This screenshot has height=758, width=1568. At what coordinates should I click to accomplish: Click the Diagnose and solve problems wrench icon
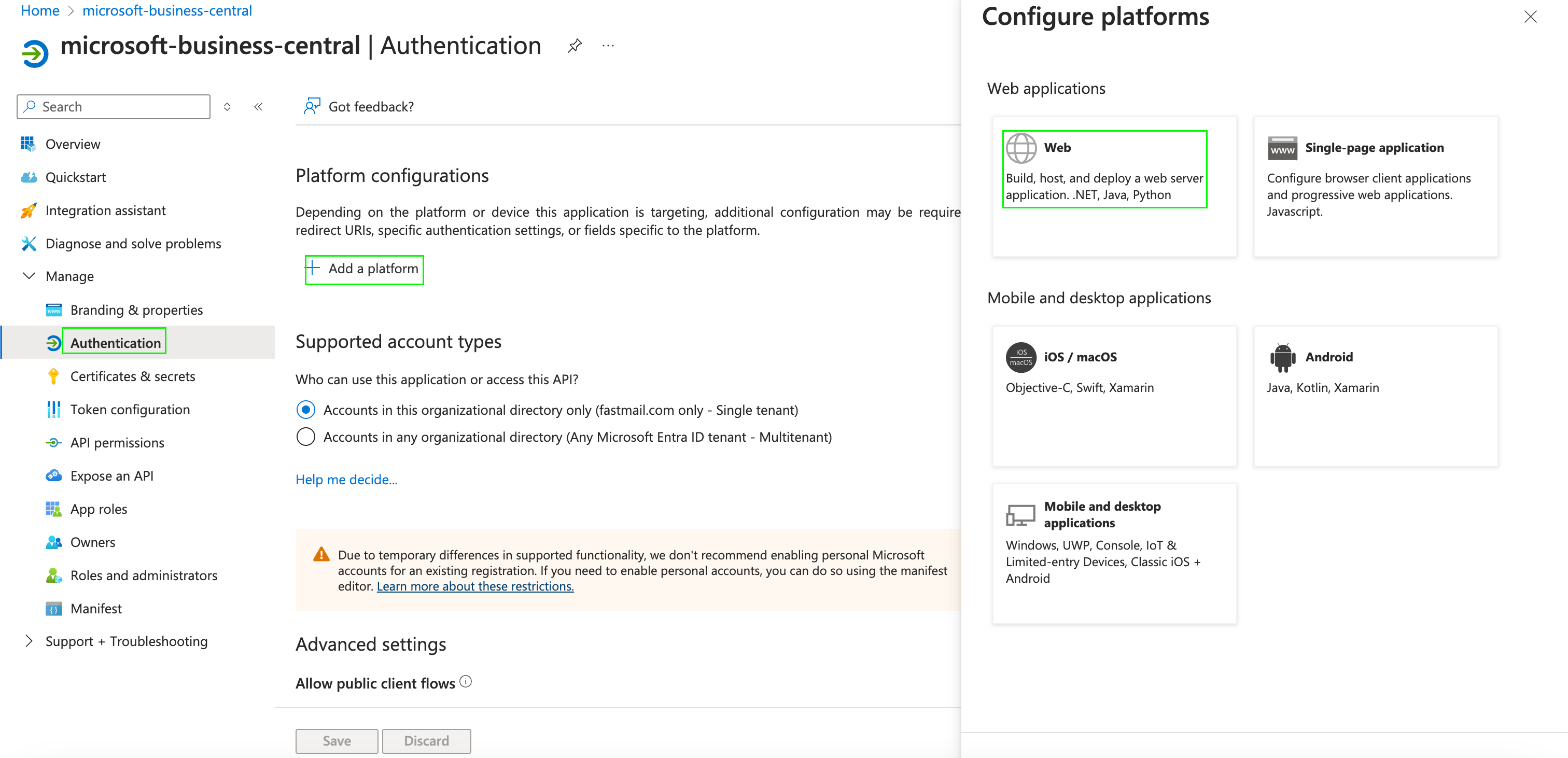[x=28, y=244]
